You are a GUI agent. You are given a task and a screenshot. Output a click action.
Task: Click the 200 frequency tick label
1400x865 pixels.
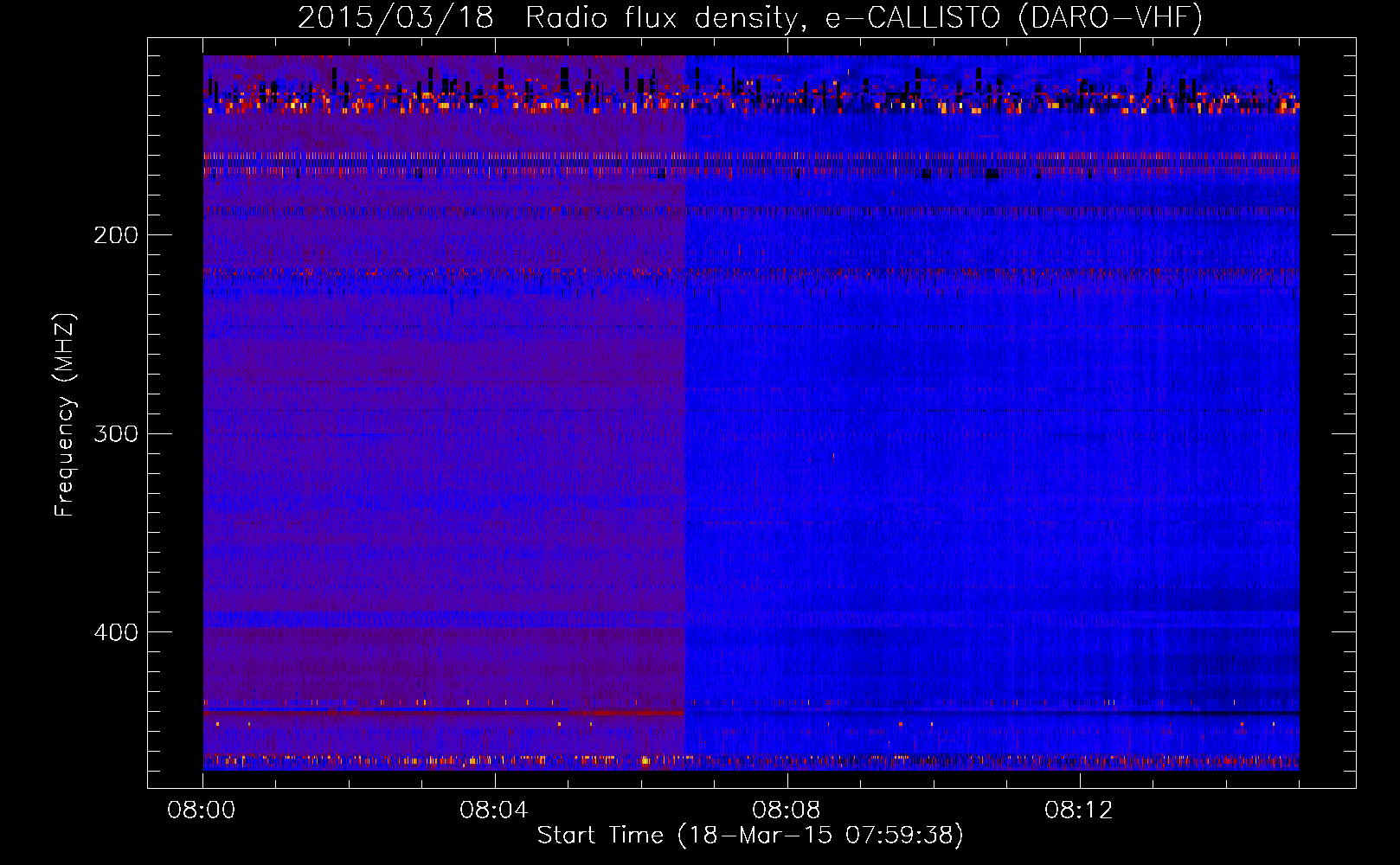116,235
